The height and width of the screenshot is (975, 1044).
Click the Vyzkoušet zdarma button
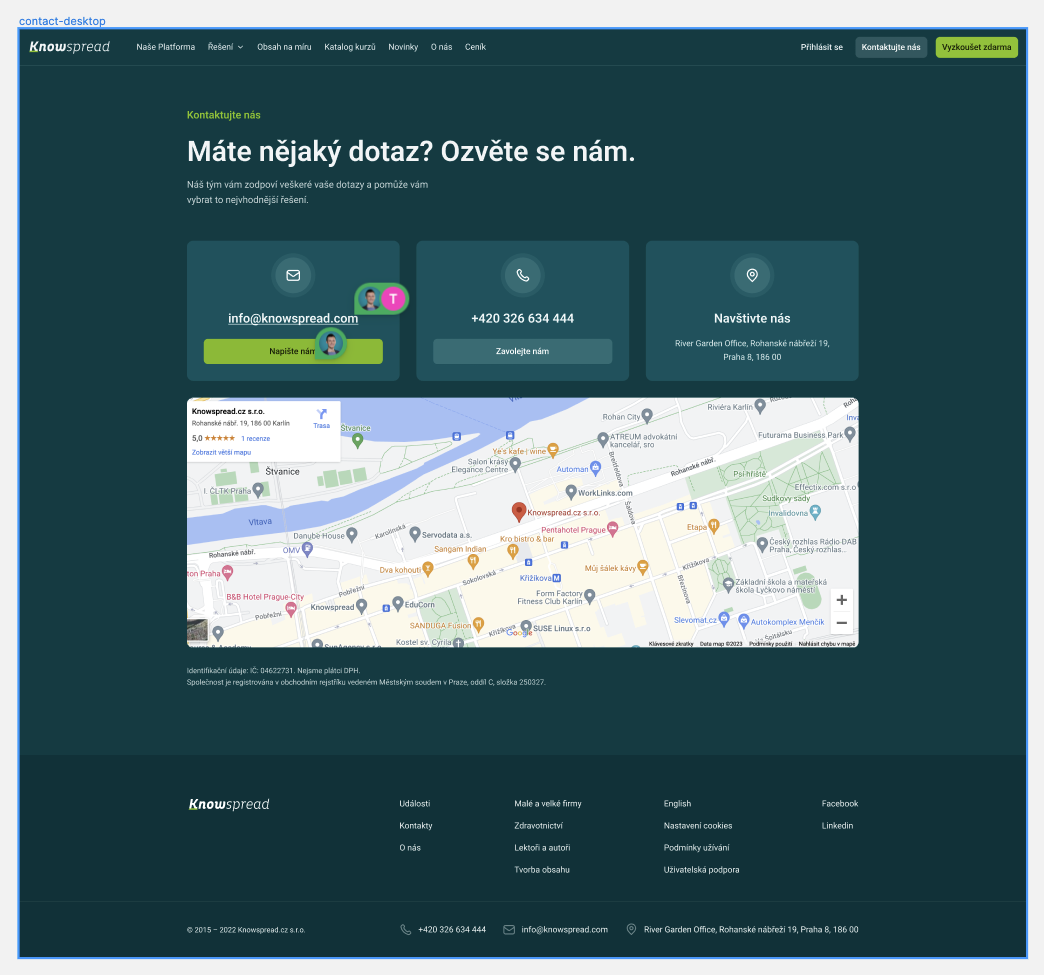(x=976, y=46)
